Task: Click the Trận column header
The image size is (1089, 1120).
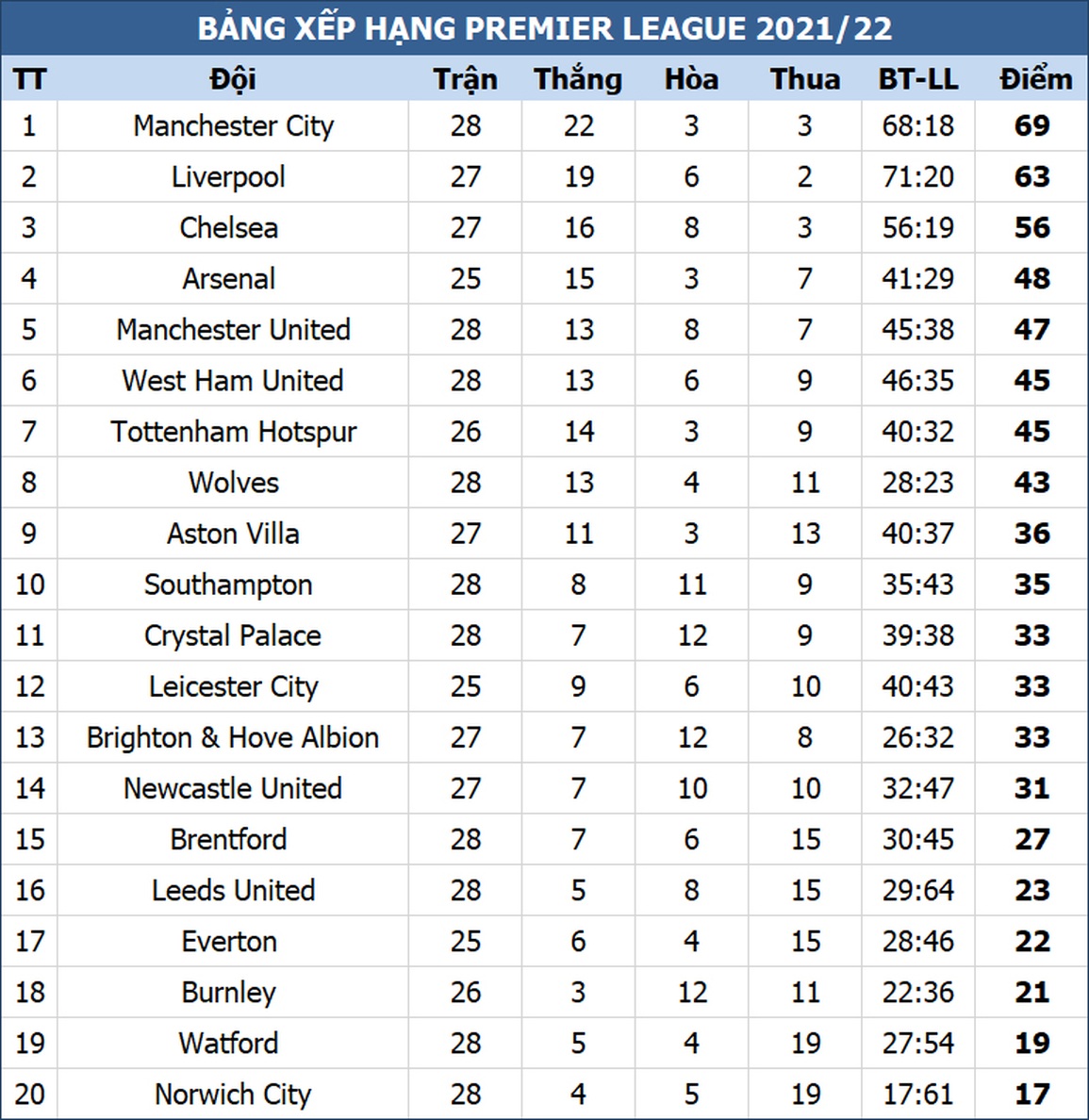Action: coord(465,79)
